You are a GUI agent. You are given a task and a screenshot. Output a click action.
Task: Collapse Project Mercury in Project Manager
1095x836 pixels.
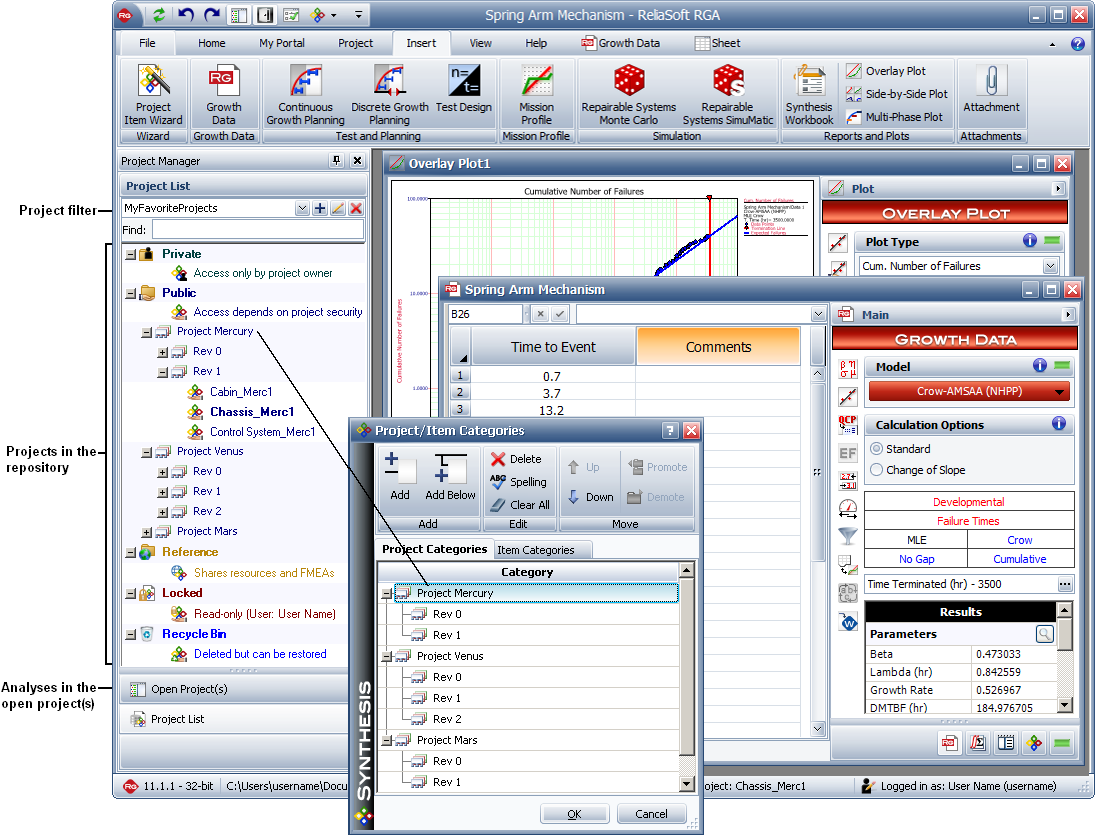click(x=147, y=332)
